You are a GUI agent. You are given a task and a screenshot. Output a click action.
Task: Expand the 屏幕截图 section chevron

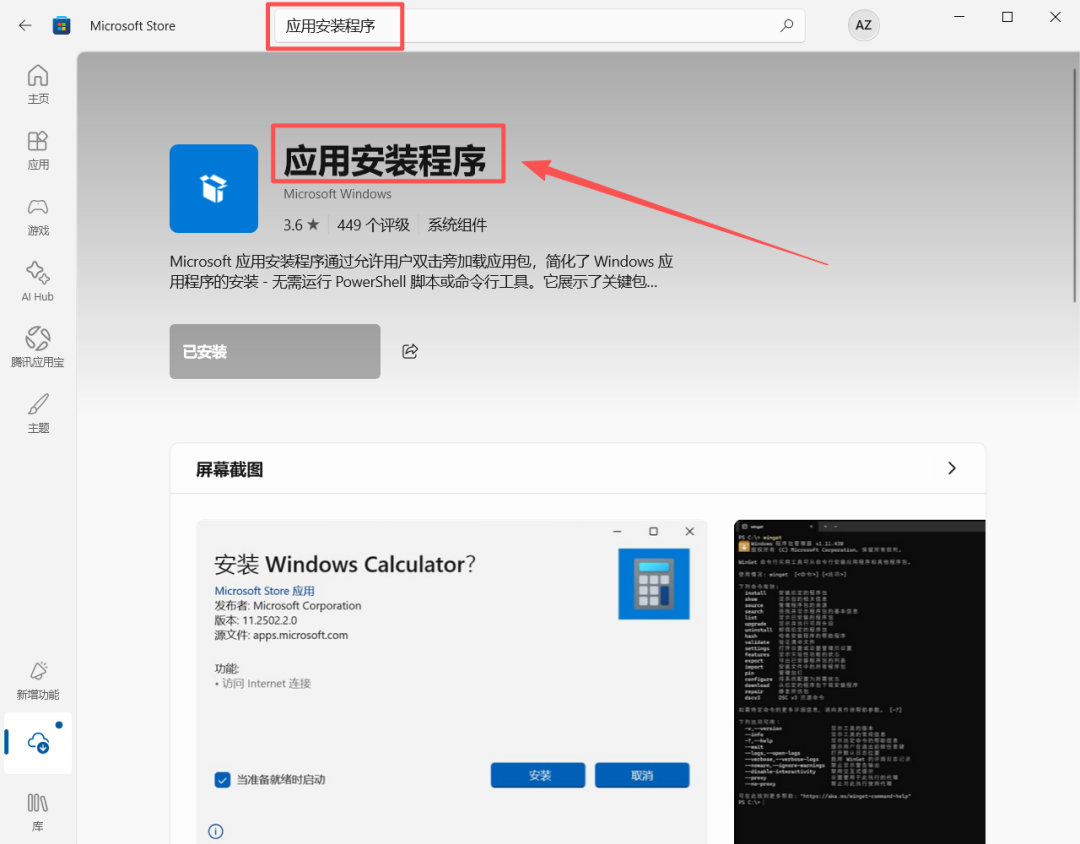pyautogui.click(x=951, y=469)
